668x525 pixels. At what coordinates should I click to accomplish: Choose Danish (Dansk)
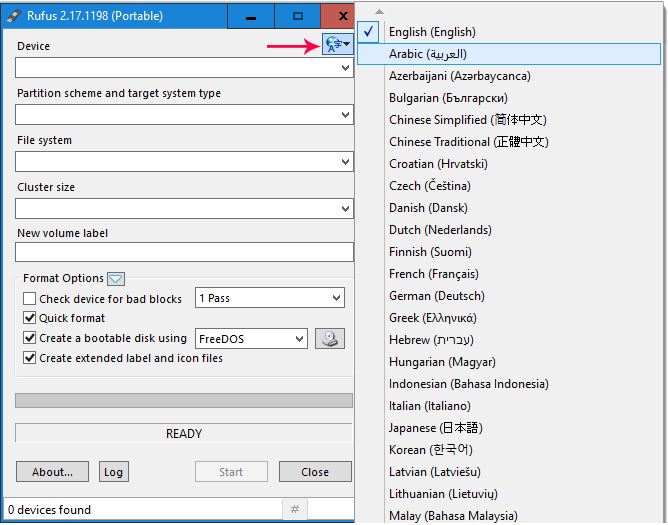tap(509, 208)
